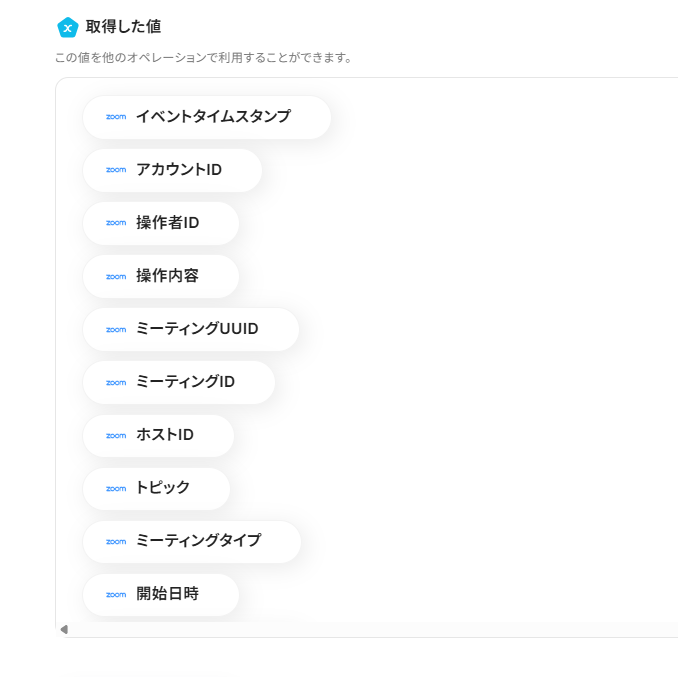Select the イベントタイムスタンプ value label

tap(213, 117)
